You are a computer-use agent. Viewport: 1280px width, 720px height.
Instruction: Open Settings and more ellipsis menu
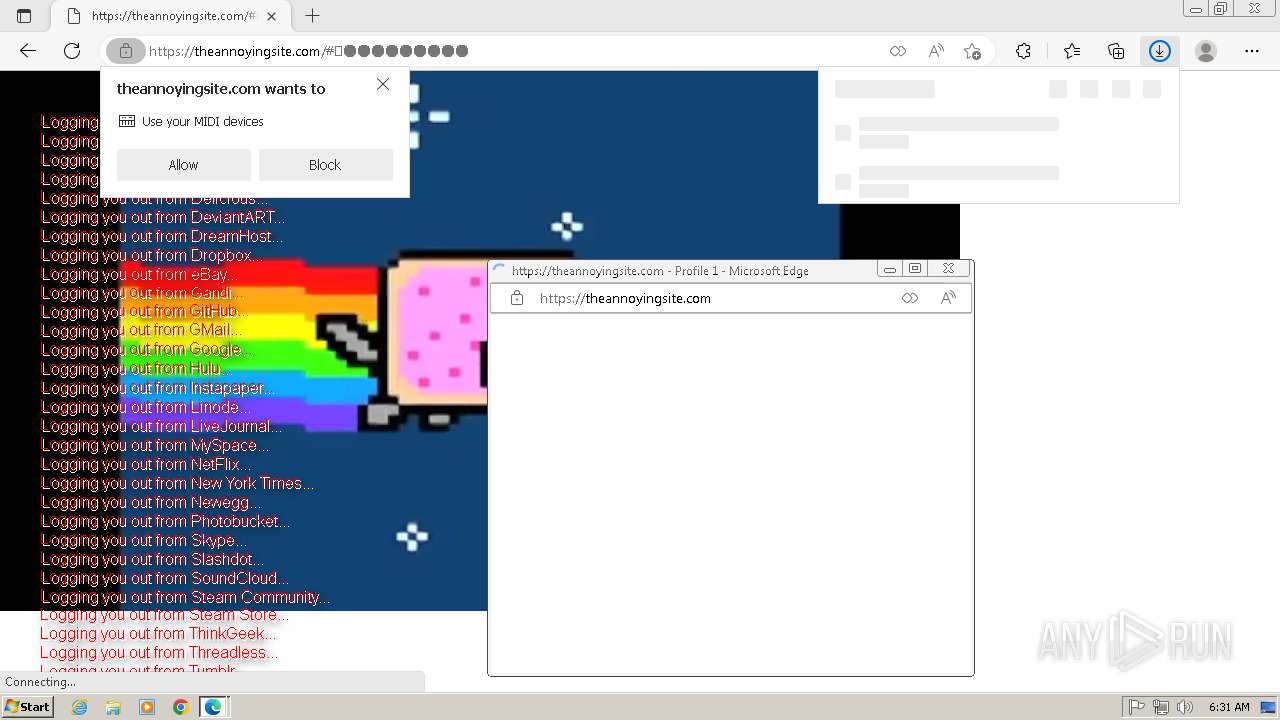coord(1252,51)
